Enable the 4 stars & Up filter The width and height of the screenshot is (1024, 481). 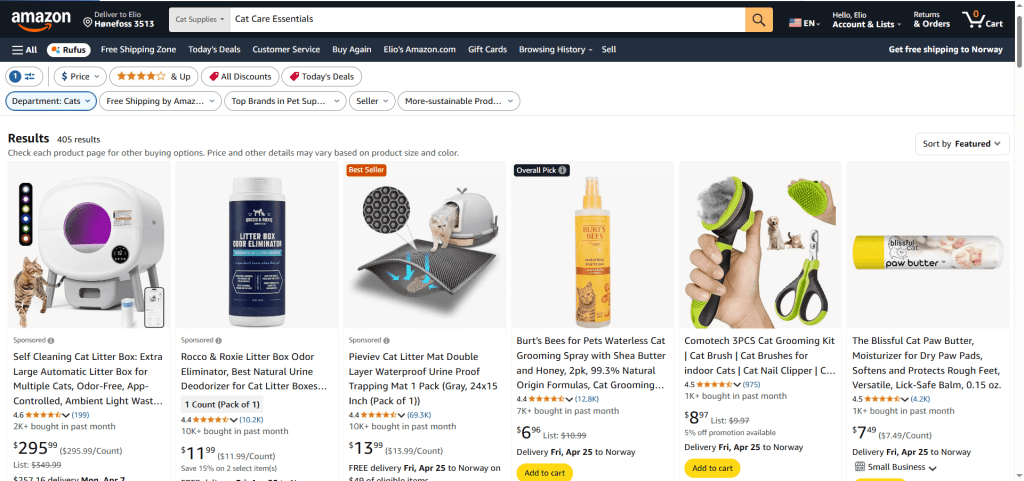153,76
